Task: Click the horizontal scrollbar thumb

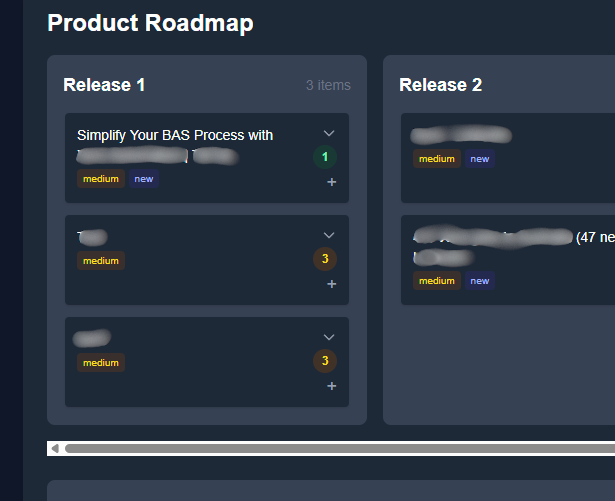Action: pyautogui.click(x=340, y=448)
